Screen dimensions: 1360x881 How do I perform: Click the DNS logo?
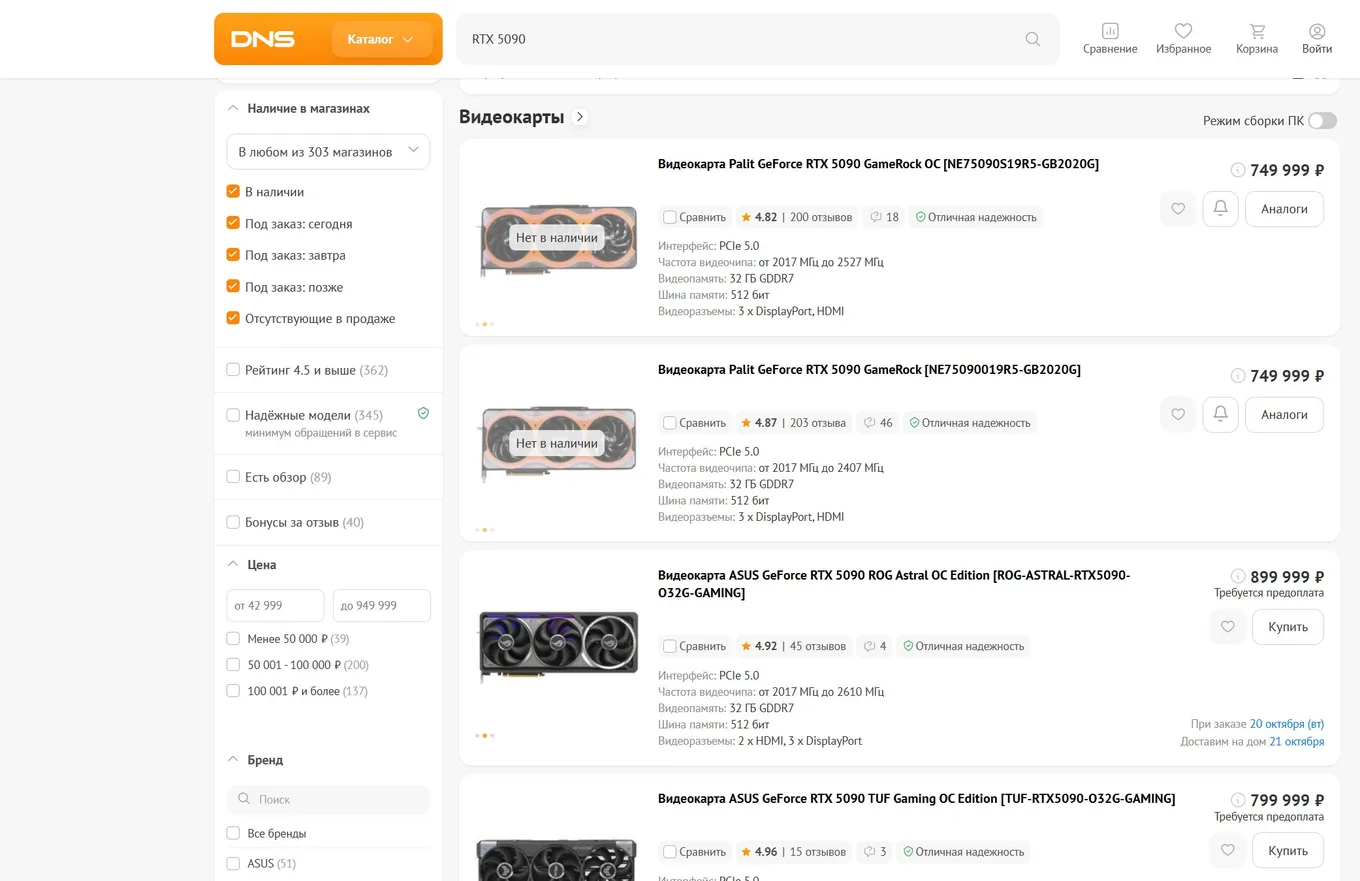(x=262, y=39)
